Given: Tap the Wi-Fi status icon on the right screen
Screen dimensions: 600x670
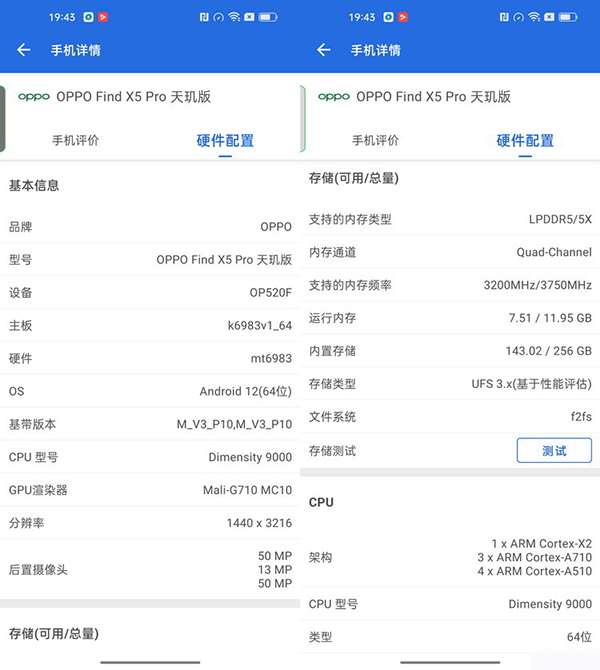Looking at the screenshot, I should tap(534, 17).
